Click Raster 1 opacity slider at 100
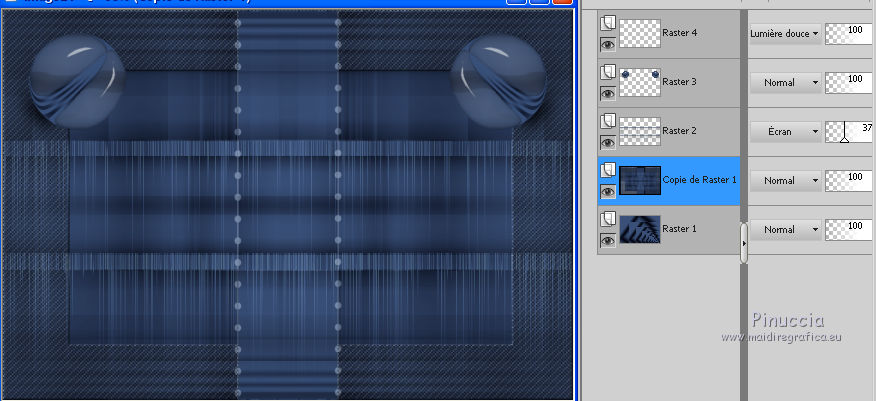876x401 pixels. coord(850,230)
